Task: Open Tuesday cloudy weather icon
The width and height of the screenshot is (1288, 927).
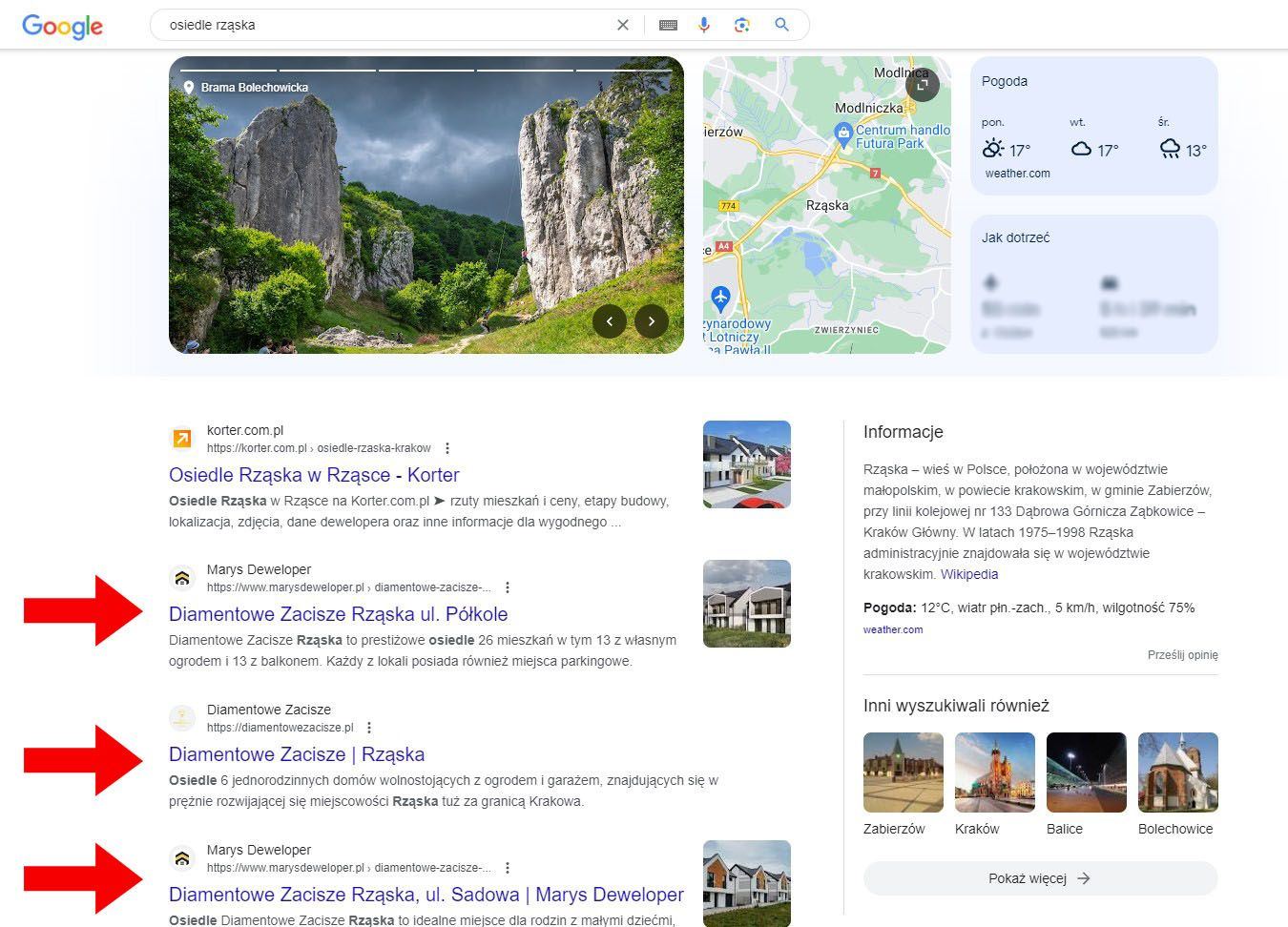Action: 1081,149
